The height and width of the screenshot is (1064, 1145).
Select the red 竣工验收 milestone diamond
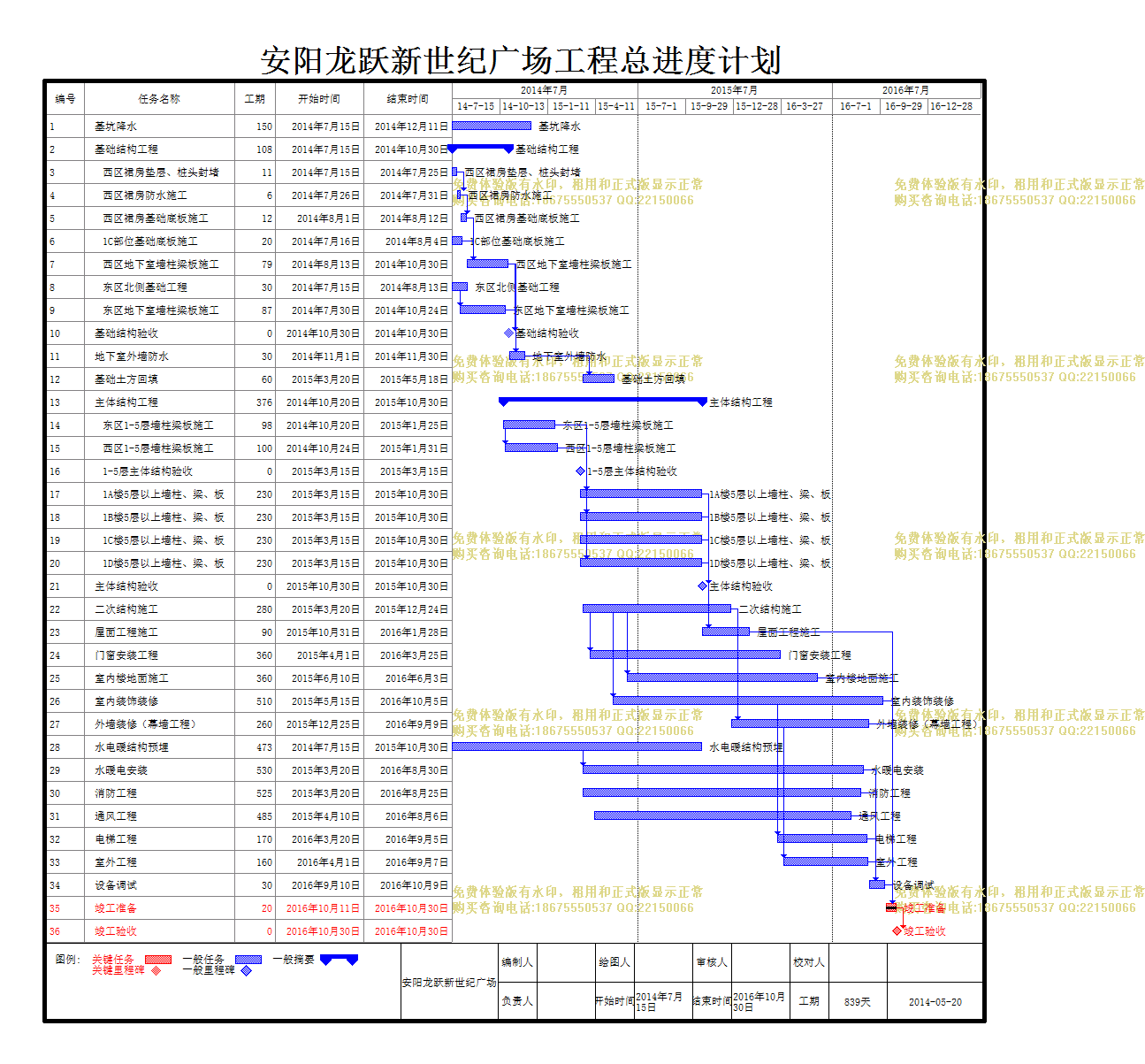tap(897, 931)
